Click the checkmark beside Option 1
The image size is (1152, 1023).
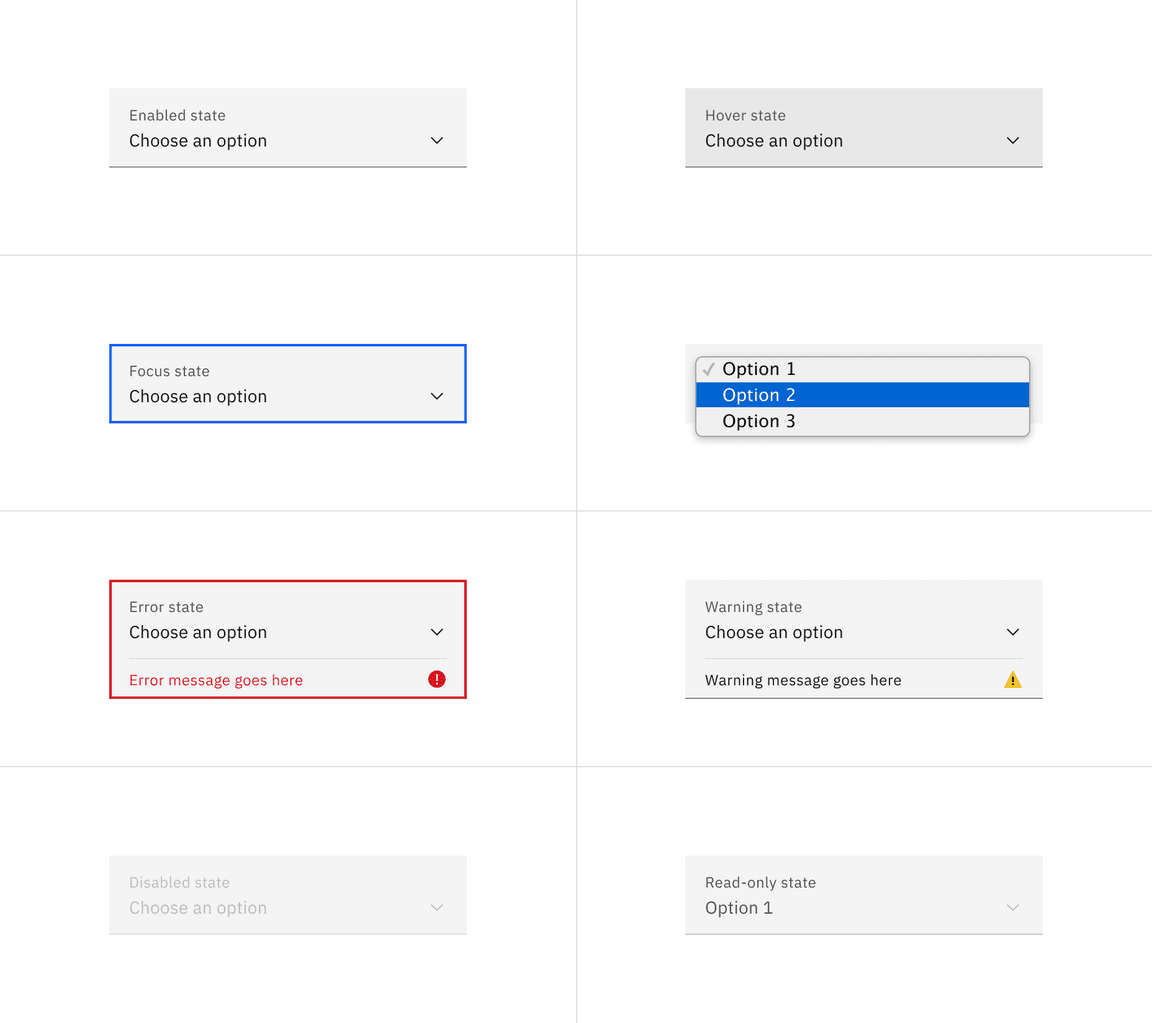tap(709, 369)
